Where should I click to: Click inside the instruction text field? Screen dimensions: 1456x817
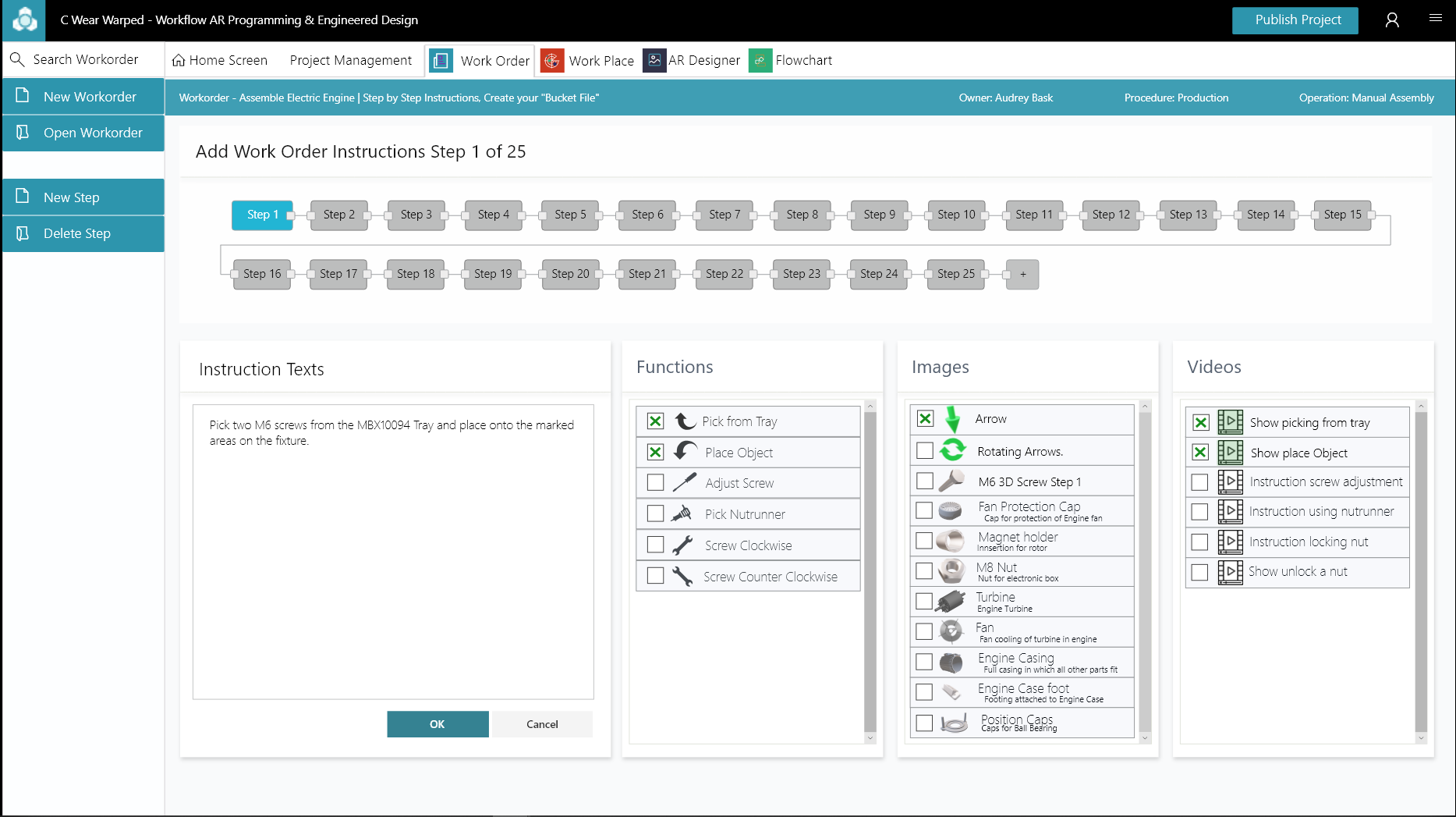pyautogui.click(x=393, y=552)
